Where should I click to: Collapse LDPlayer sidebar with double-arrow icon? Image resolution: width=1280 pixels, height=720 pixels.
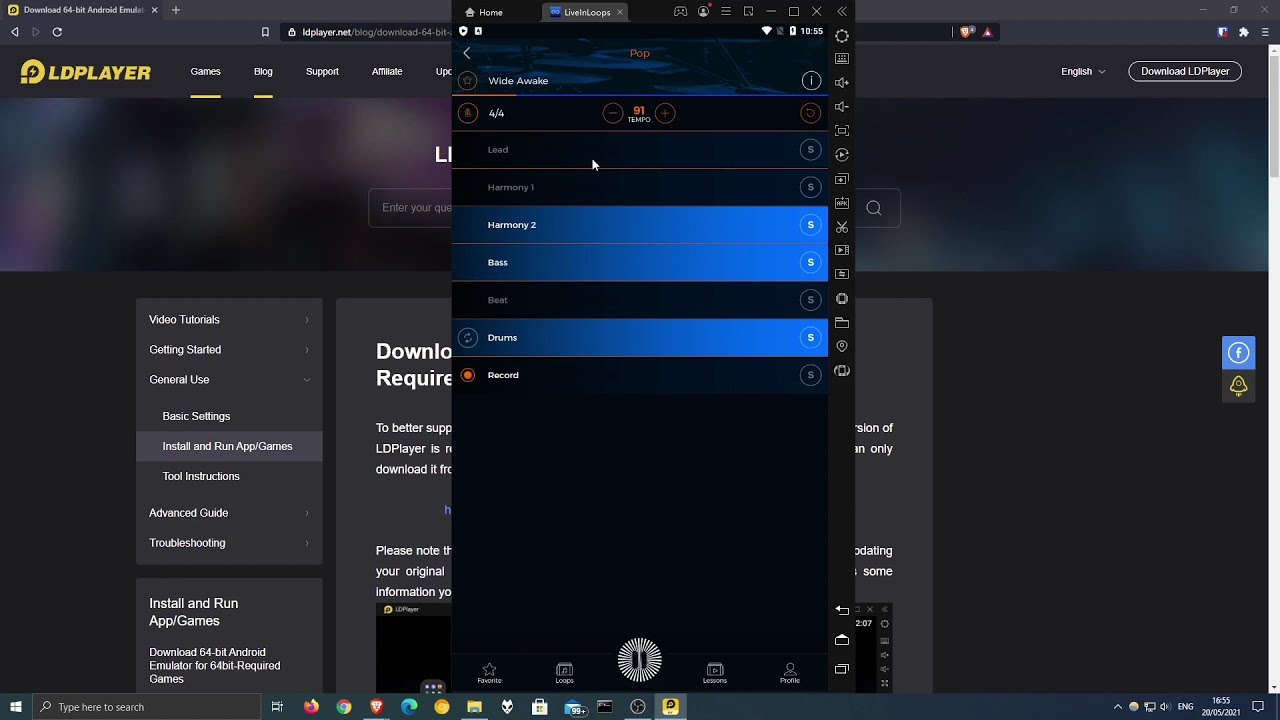(842, 12)
